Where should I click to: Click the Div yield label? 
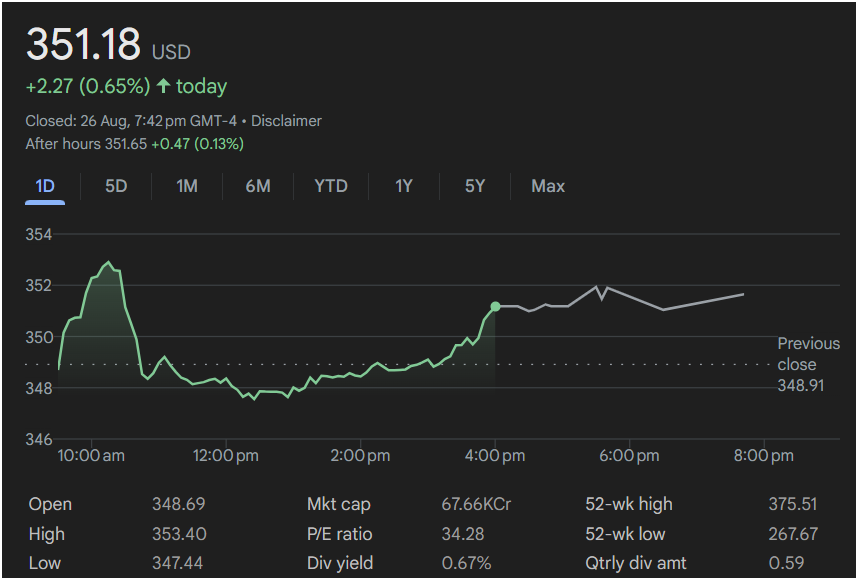pyautogui.click(x=342, y=563)
